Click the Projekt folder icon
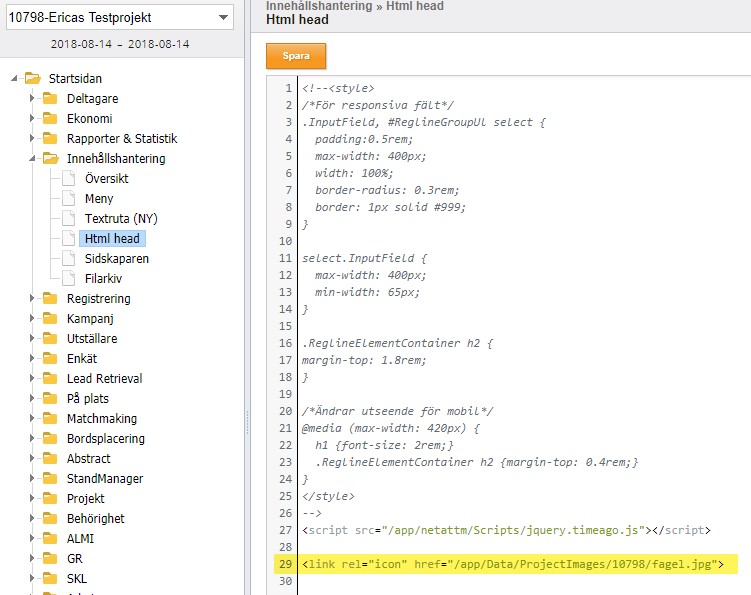 50,498
